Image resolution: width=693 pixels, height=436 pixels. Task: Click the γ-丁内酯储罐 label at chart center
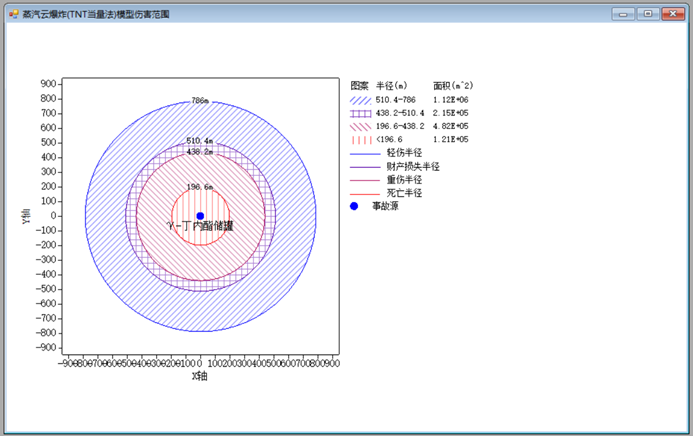pos(200,226)
